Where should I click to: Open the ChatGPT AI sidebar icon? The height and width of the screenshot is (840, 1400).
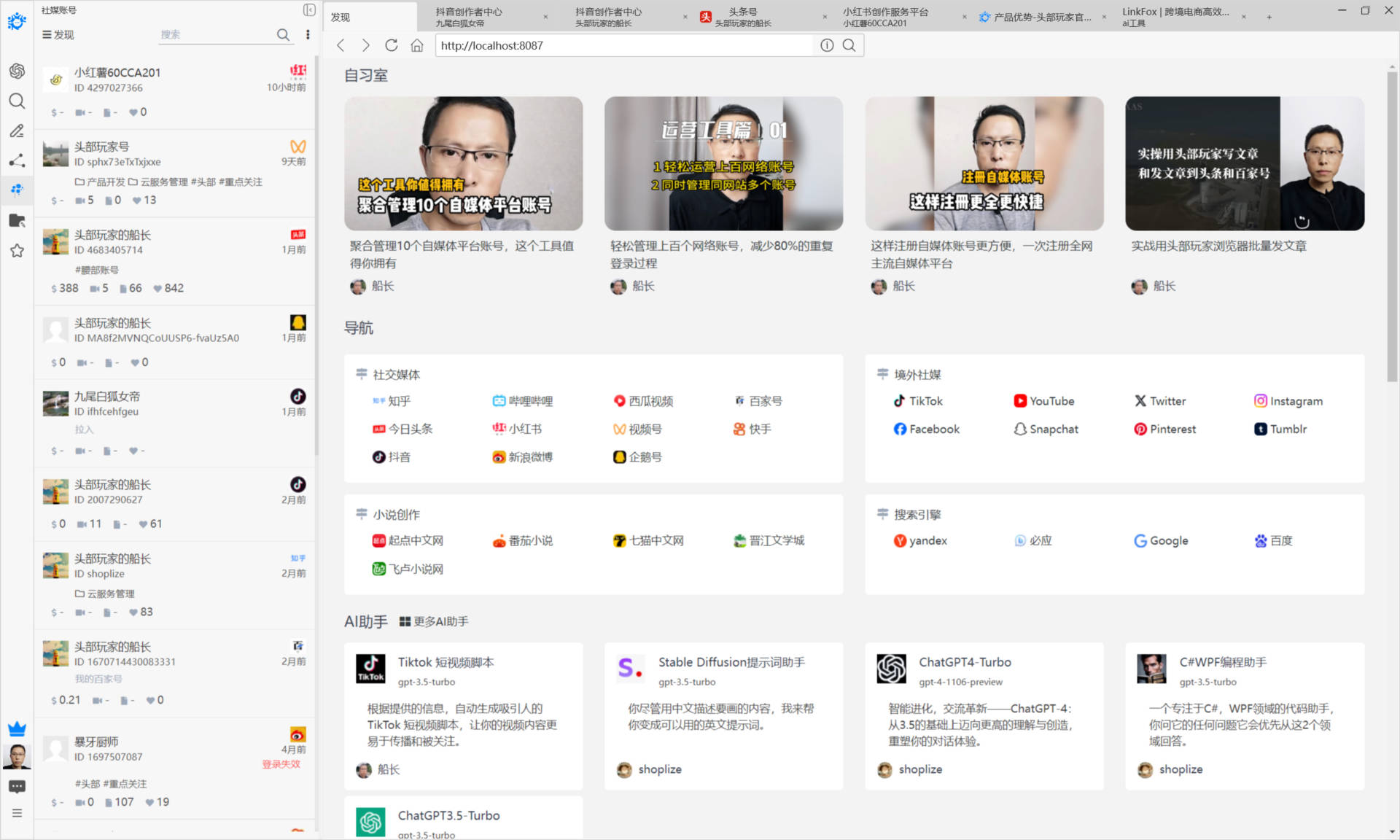tap(17, 71)
